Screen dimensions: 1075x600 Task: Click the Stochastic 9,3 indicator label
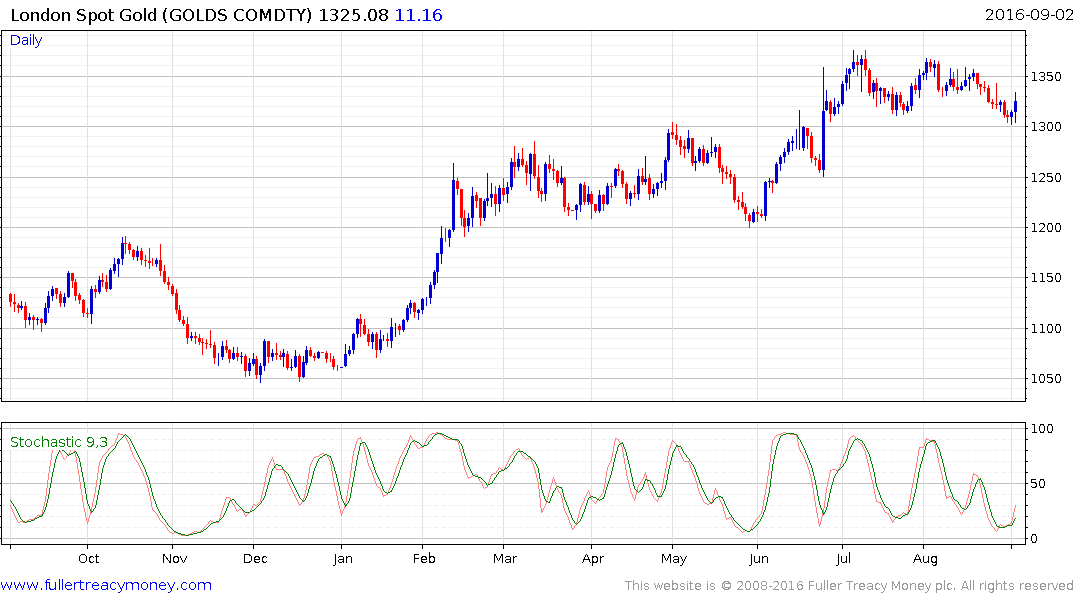[x=59, y=442]
